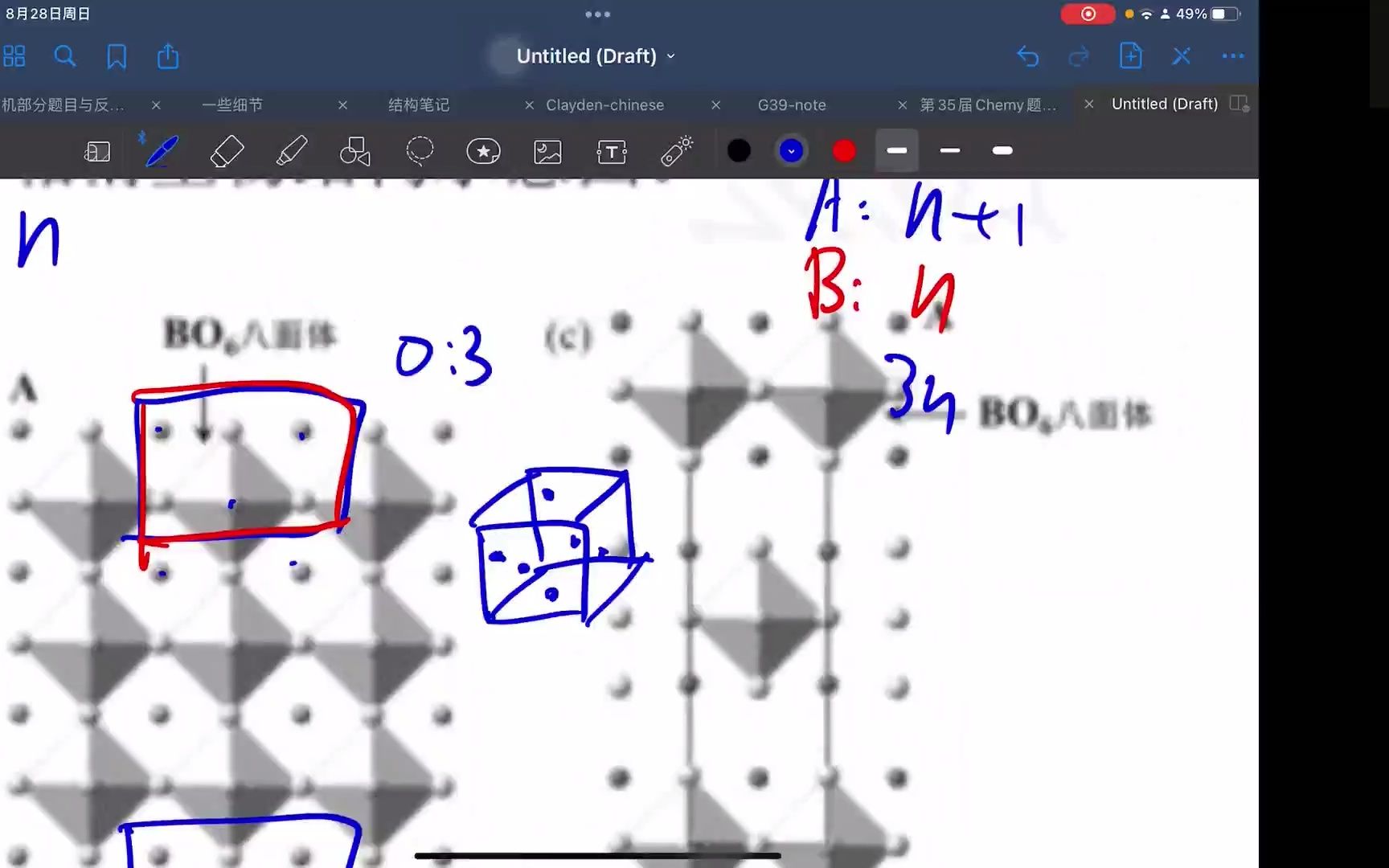Switch to the 第35届Chemy题 tab
1389x868 pixels.
pyautogui.click(x=988, y=105)
